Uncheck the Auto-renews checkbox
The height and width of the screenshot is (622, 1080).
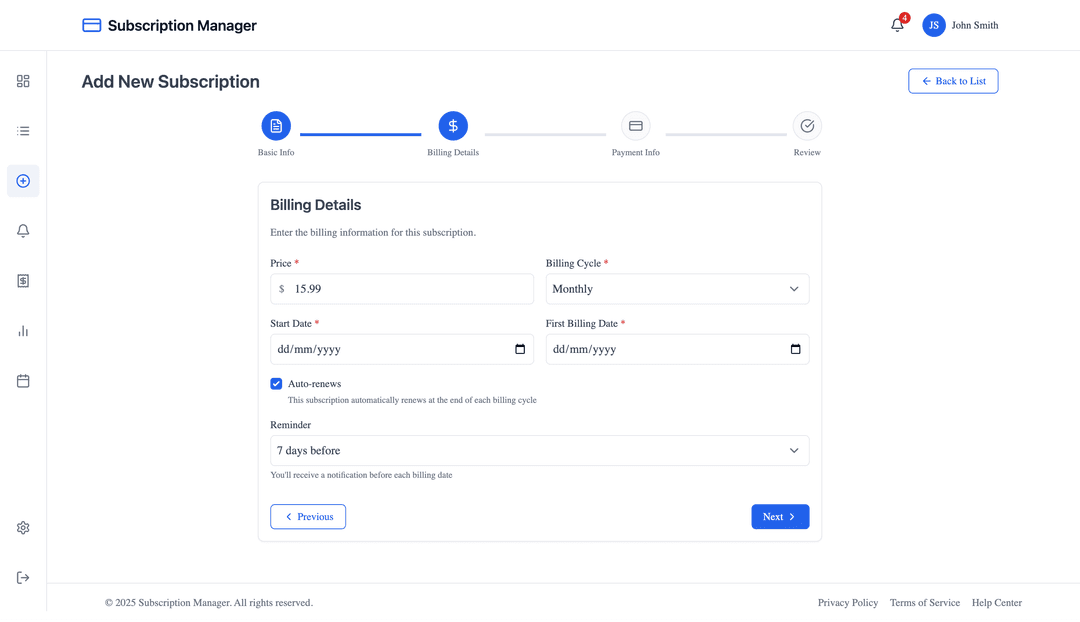click(x=276, y=384)
